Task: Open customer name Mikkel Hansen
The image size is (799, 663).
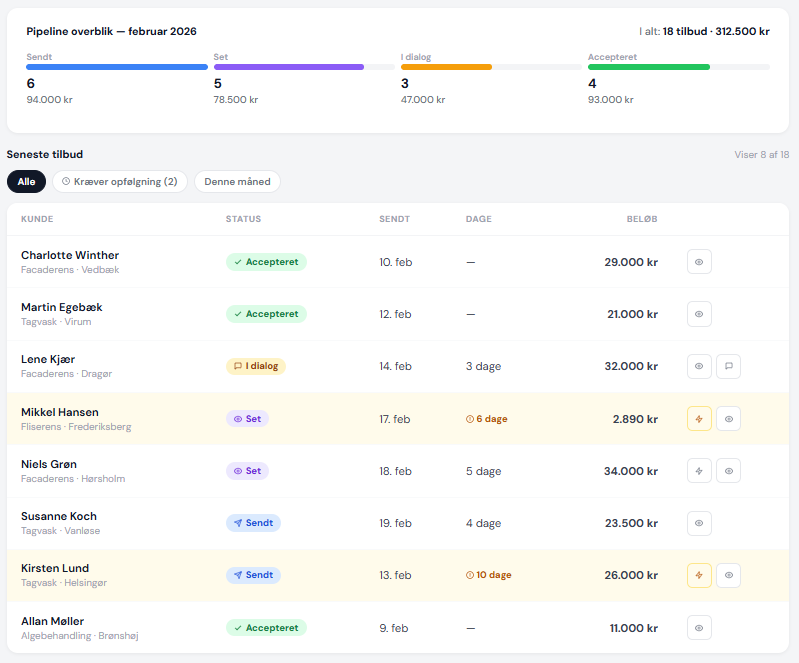Action: [x=60, y=412]
